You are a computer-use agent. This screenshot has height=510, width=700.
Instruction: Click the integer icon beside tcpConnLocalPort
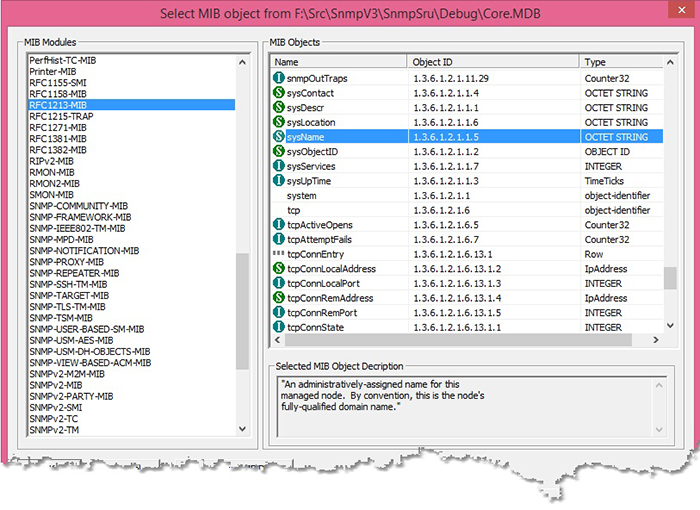click(x=279, y=283)
